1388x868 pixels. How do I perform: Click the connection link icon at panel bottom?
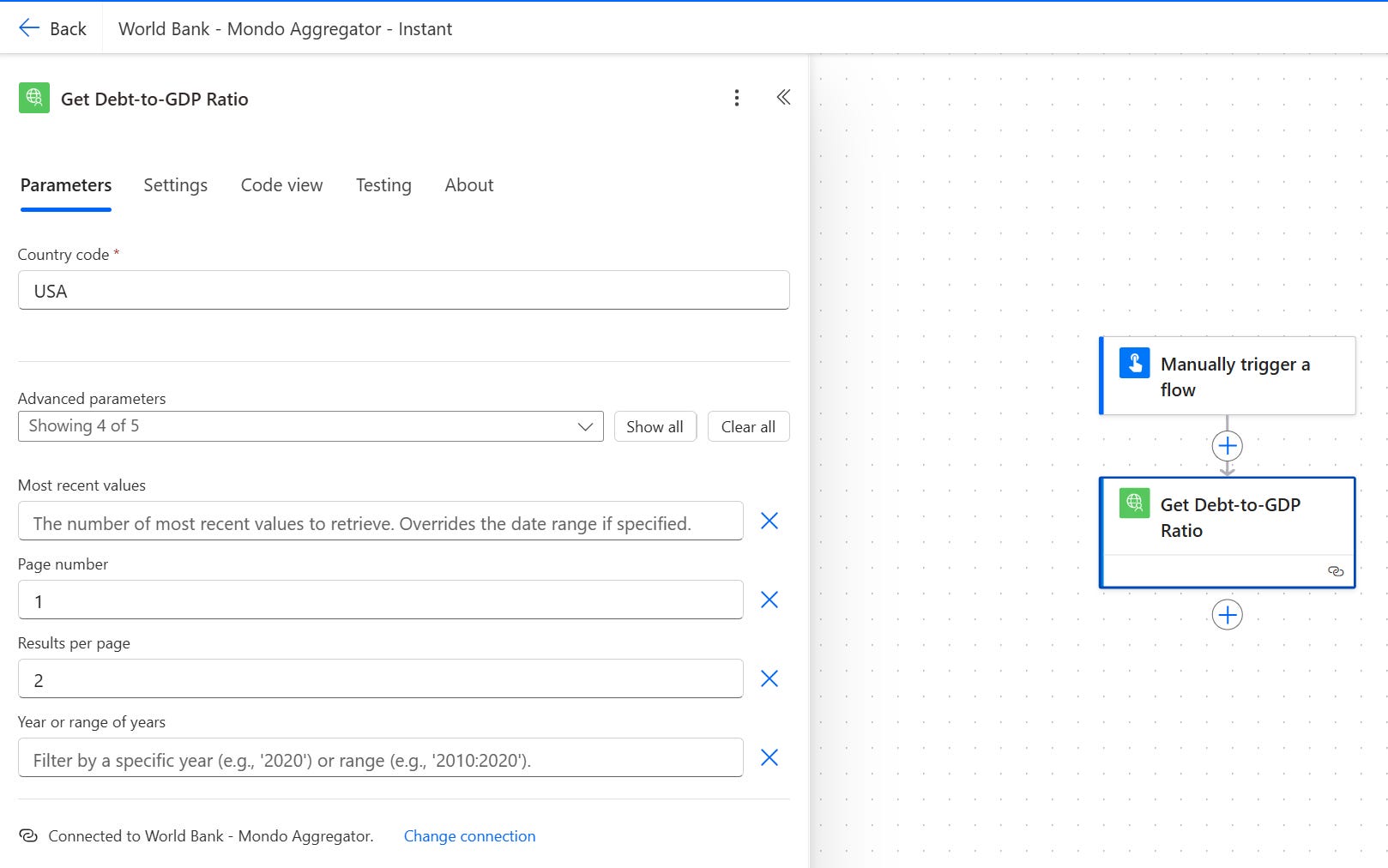tap(28, 835)
